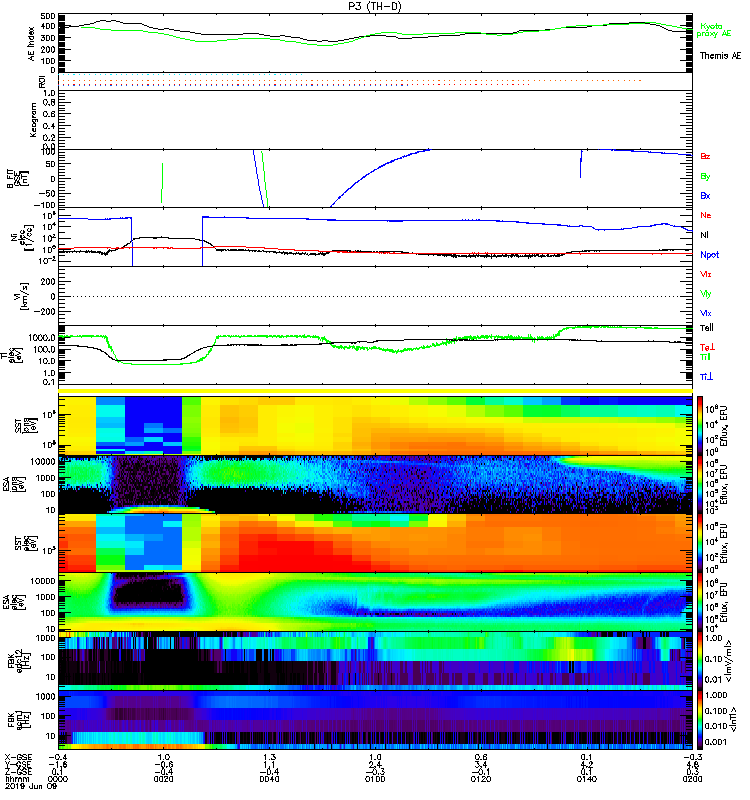This screenshot has width=750, height=800.
Task: Click the 0040 time tick label
Action: pyautogui.click(x=269, y=779)
